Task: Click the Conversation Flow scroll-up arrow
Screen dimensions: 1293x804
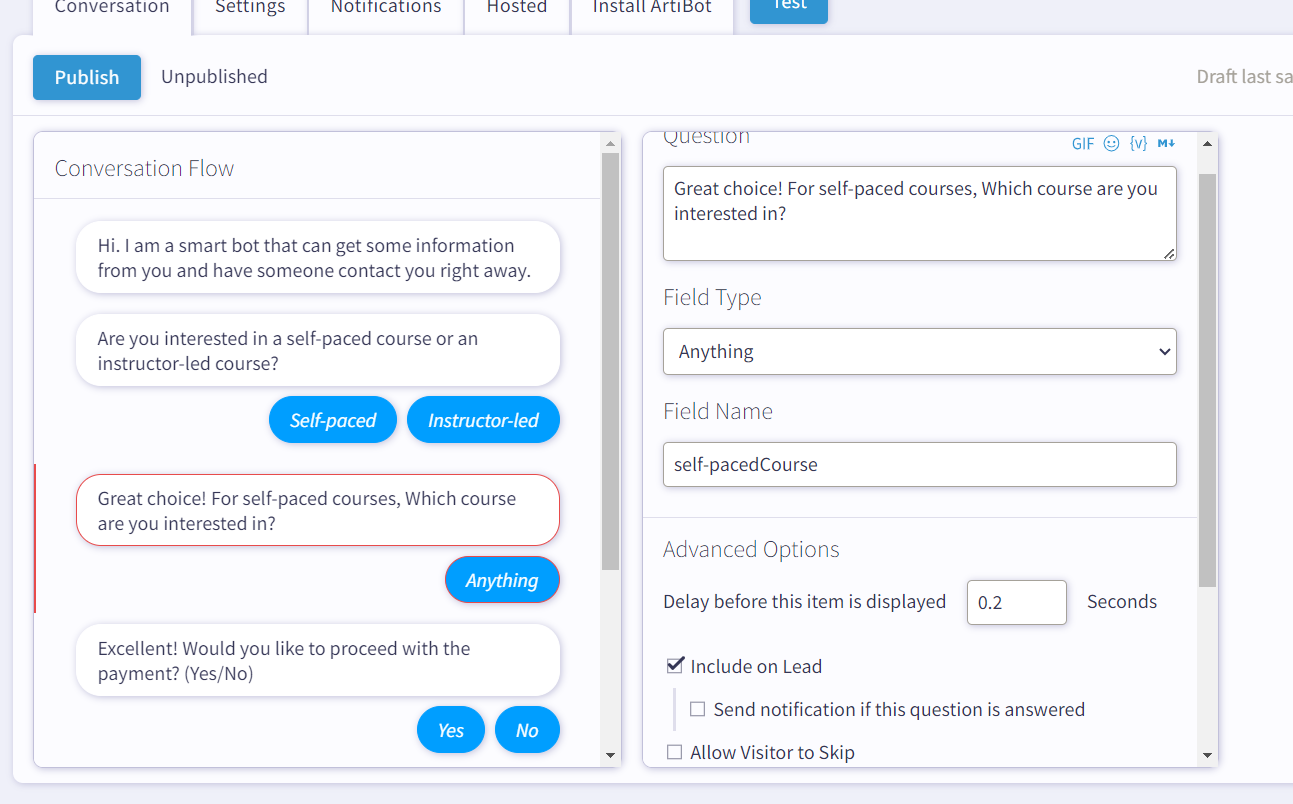Action: tap(611, 145)
